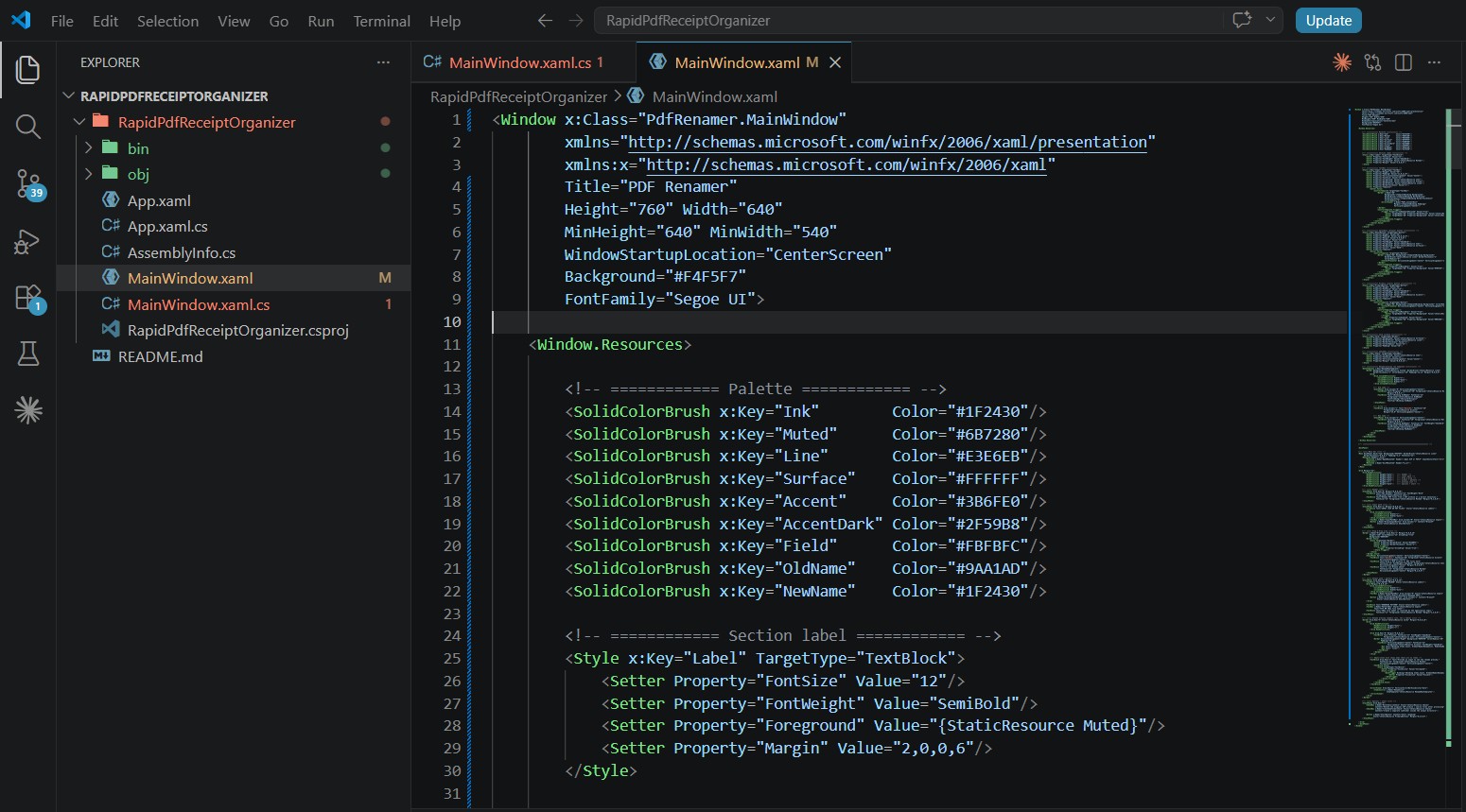Click the RapidPdfReceiptOrganizer search box

pos(908,20)
